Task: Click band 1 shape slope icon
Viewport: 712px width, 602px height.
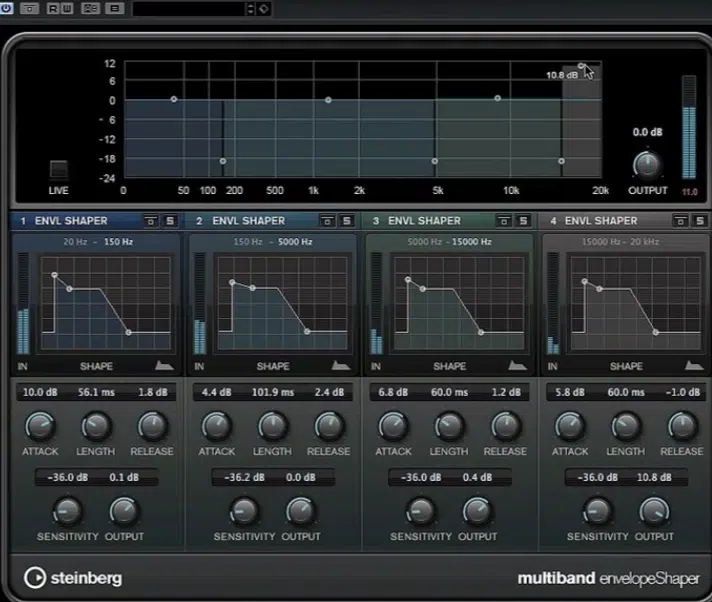Action: click(x=164, y=365)
